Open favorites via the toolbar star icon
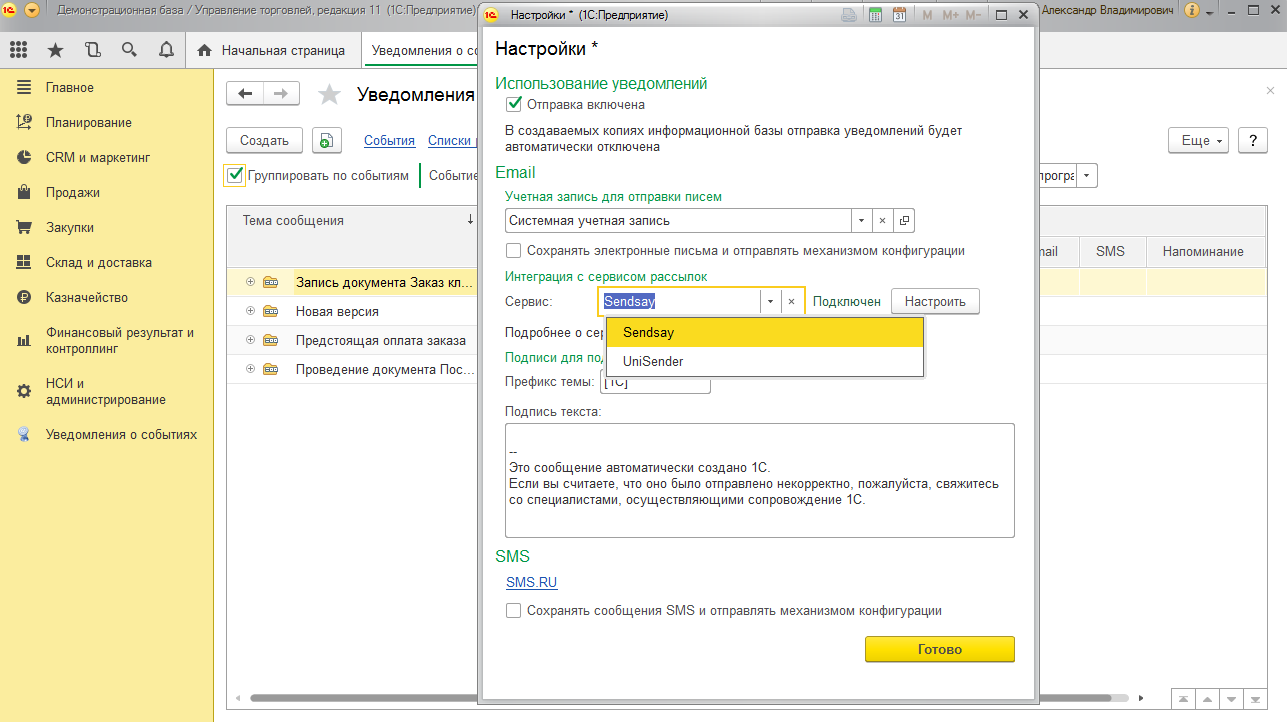The width and height of the screenshot is (1287, 722). click(55, 50)
